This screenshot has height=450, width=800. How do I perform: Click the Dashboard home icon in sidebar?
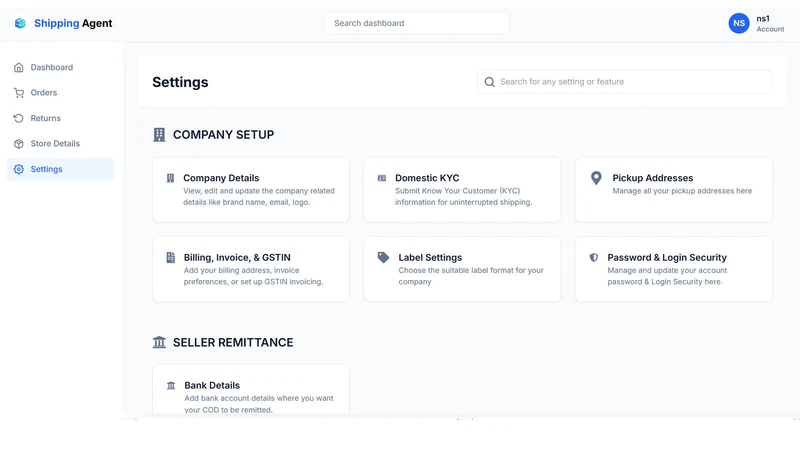click(x=19, y=67)
